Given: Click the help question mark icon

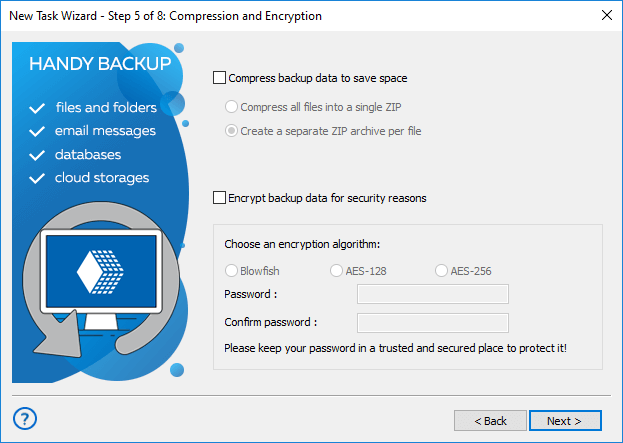Looking at the screenshot, I should [27, 418].
